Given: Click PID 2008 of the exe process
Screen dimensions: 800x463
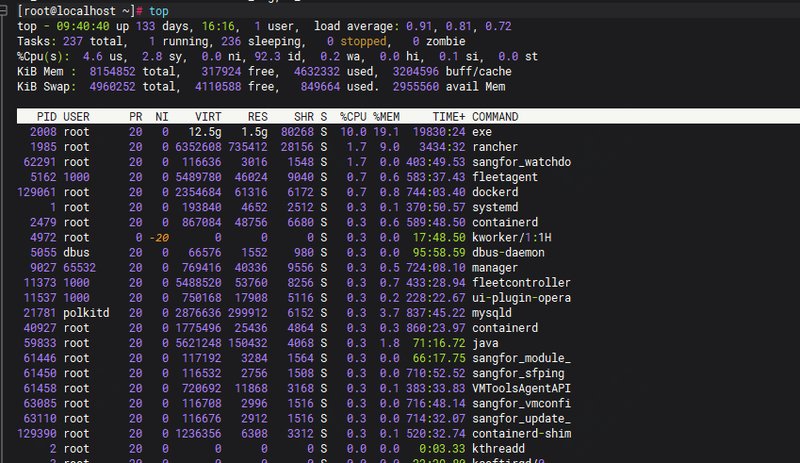Looking at the screenshot, I should tap(43, 131).
